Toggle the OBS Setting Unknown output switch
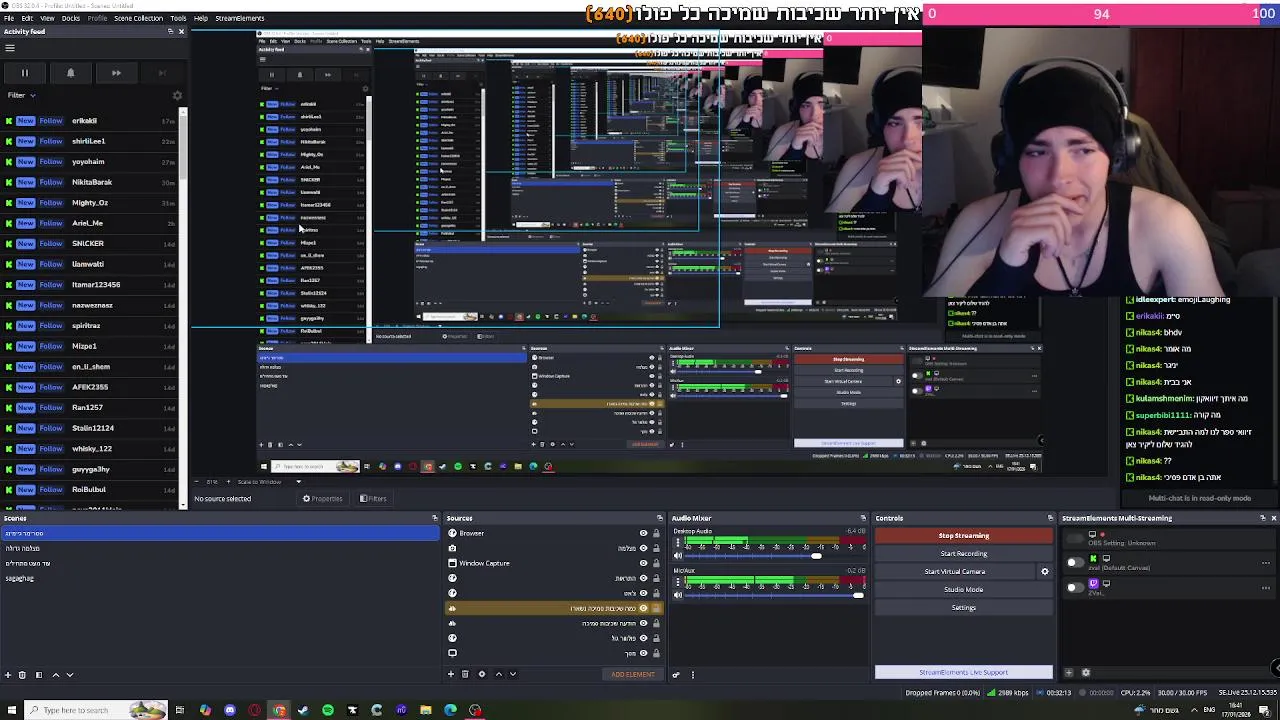Image resolution: width=1280 pixels, height=720 pixels. (x=1074, y=539)
